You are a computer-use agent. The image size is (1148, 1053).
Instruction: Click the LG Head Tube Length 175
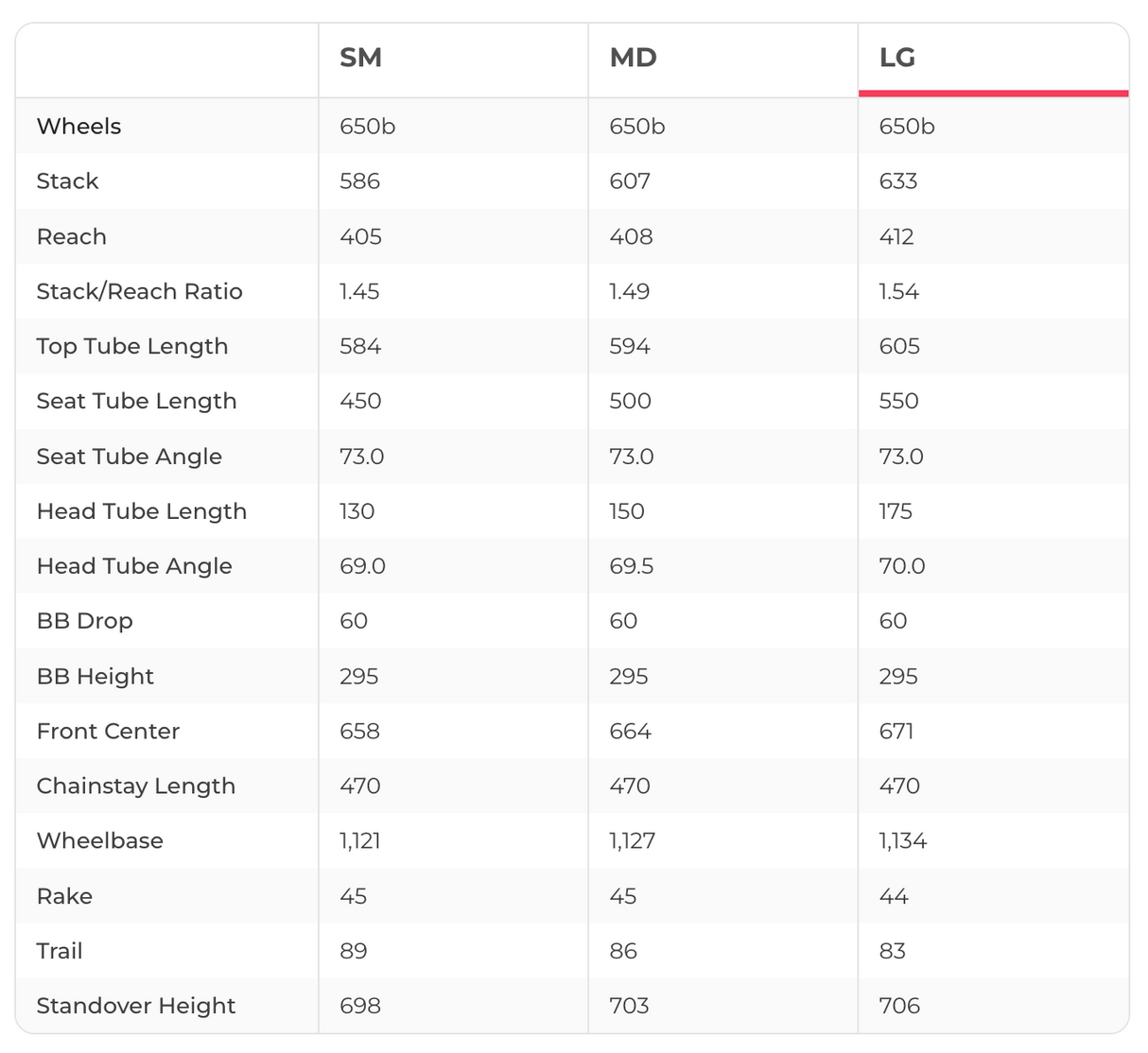tap(896, 511)
